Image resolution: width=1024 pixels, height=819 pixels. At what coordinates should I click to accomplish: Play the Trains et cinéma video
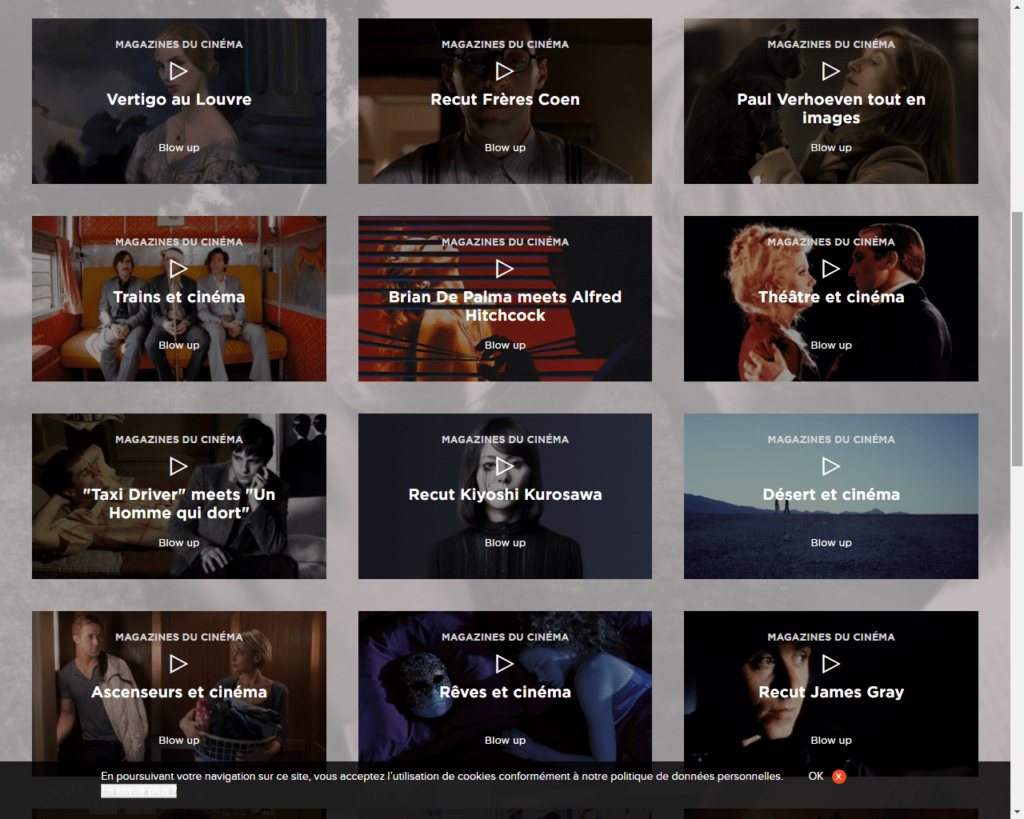(x=178, y=268)
